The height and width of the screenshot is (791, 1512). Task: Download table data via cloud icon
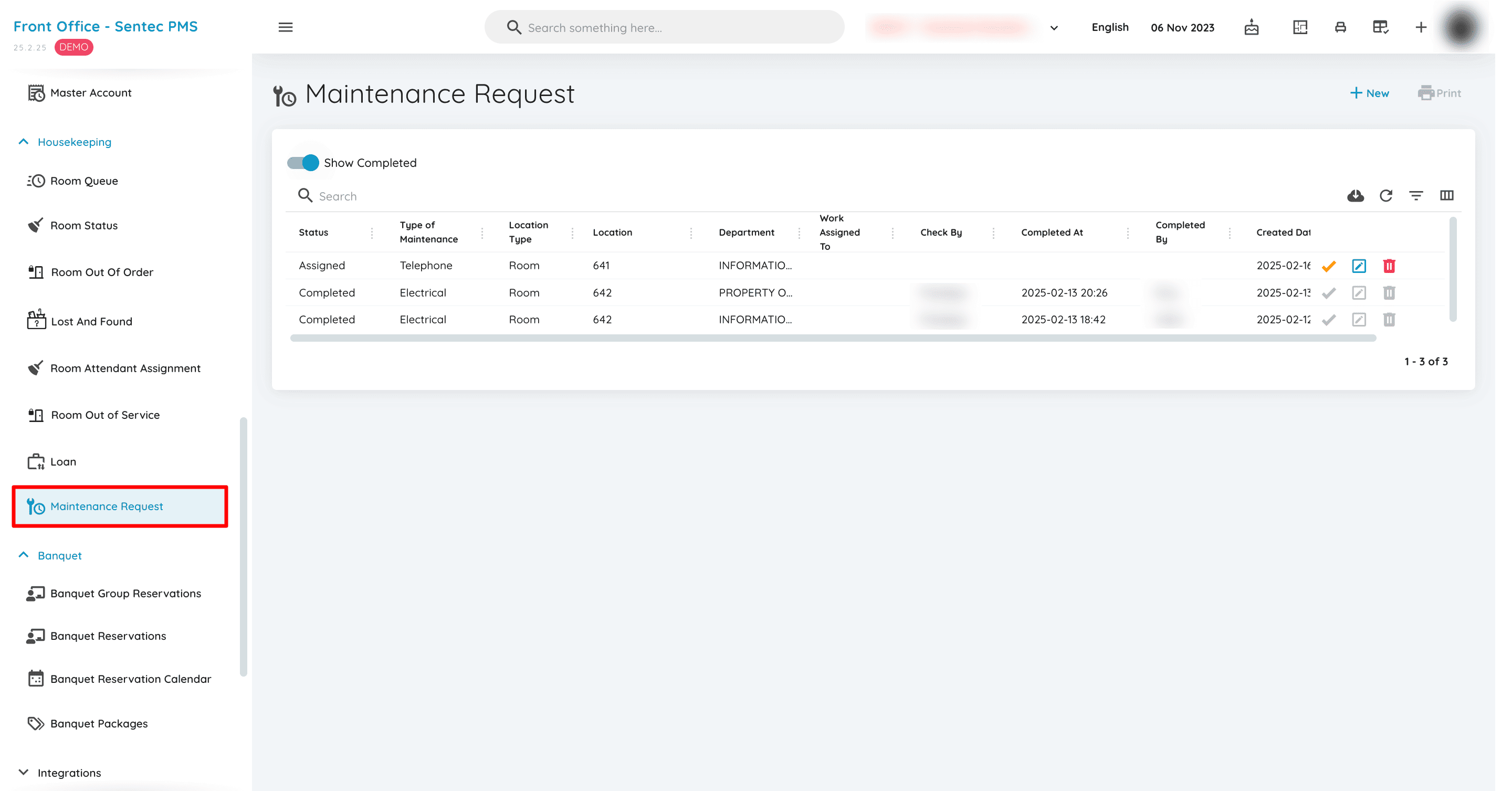(1354, 195)
